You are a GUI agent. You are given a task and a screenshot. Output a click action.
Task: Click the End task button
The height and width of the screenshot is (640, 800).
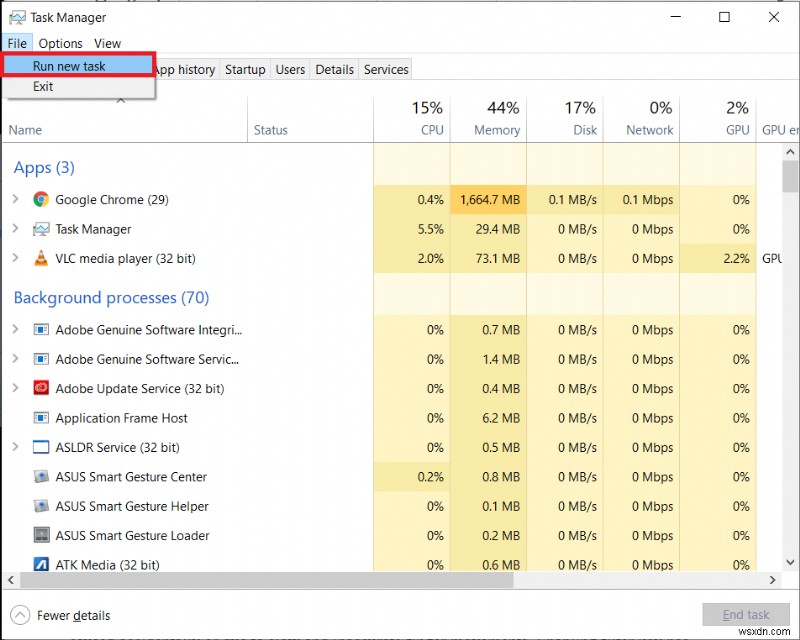[746, 614]
